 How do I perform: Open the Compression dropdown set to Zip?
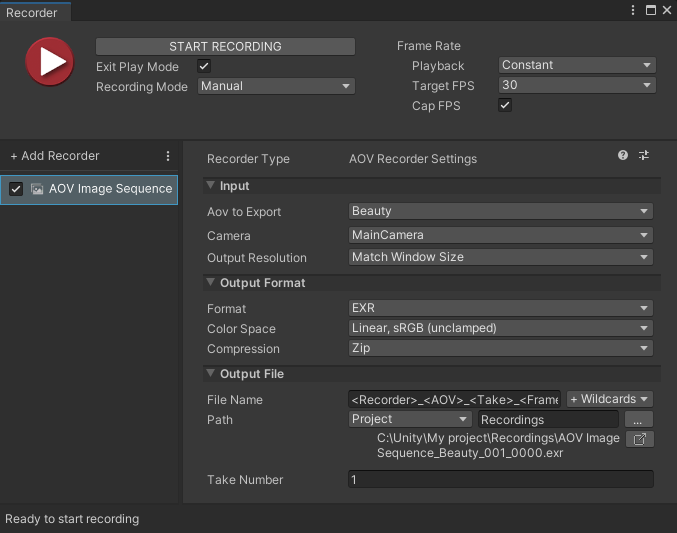pos(501,348)
